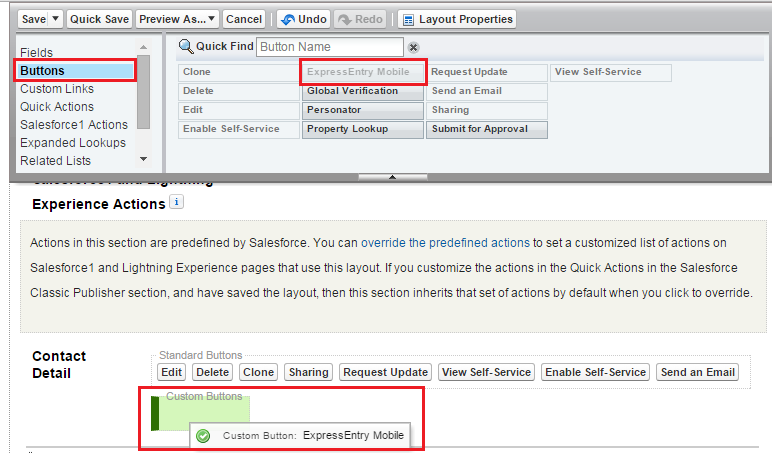Select Quick Actions category
Viewport: 772px width, 453px height.
tap(57, 106)
